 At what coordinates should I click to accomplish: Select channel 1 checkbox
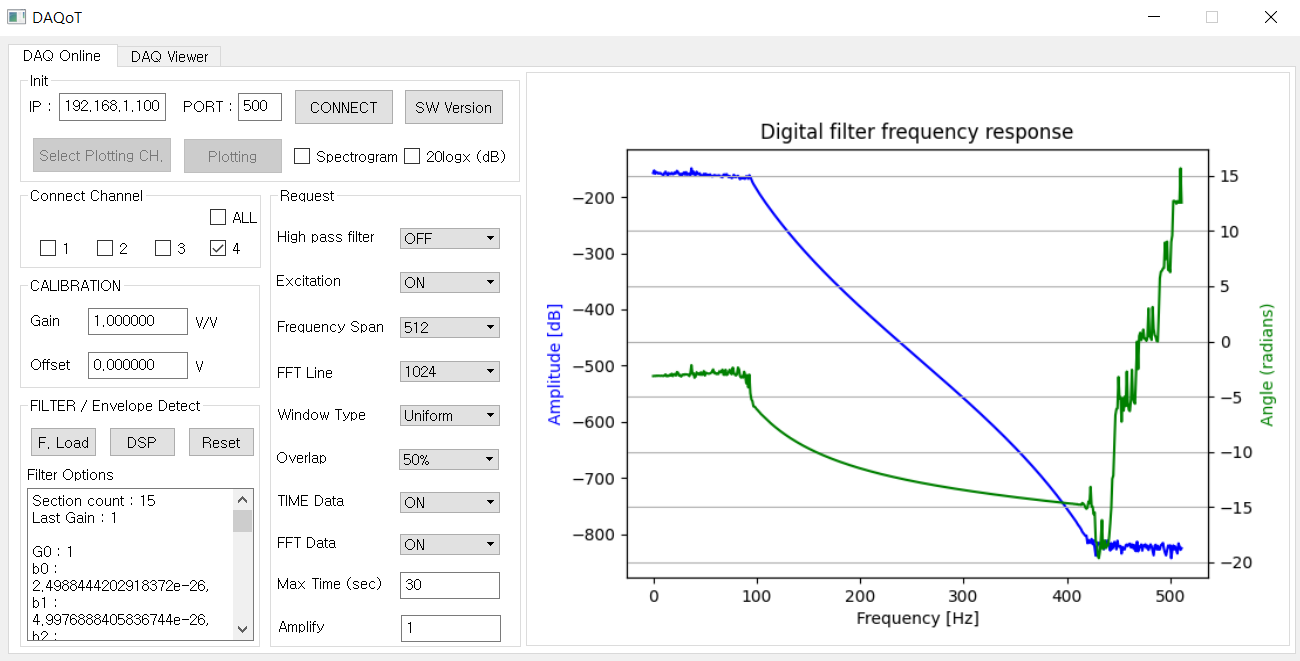(x=48, y=249)
